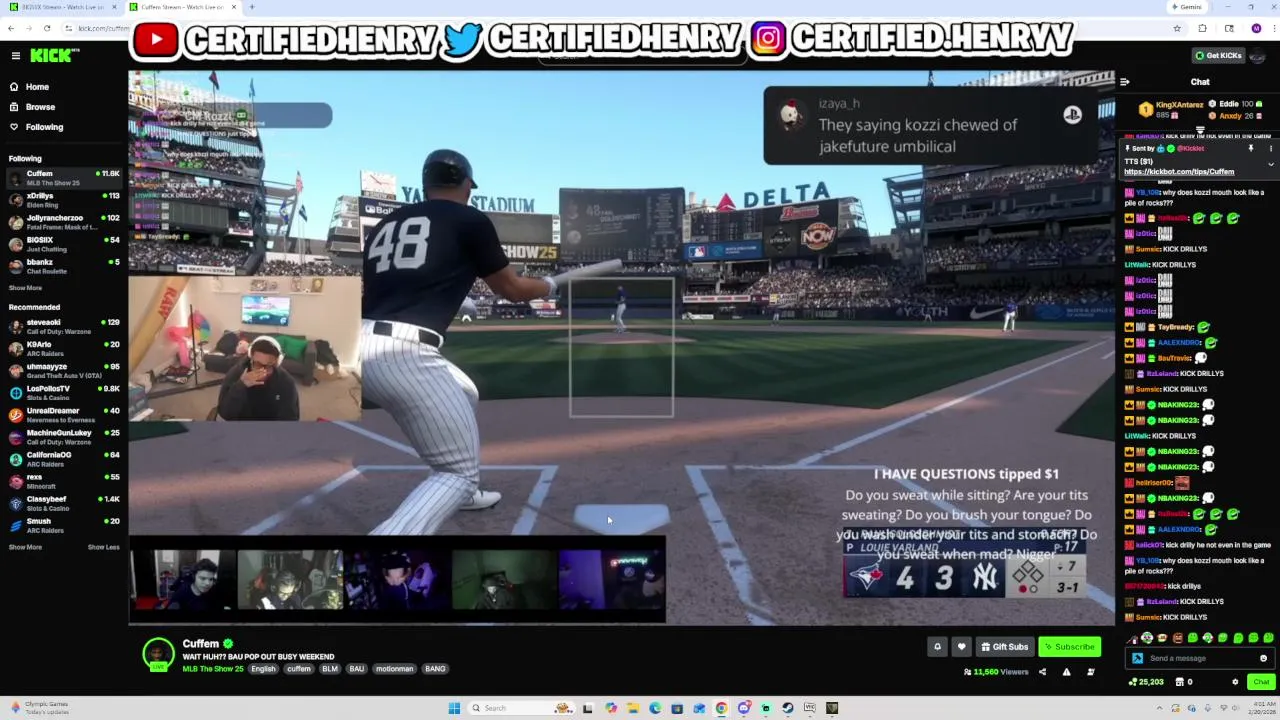The image size is (1280, 720).
Task: Toggle stream notifications bell
Action: [x=937, y=647]
